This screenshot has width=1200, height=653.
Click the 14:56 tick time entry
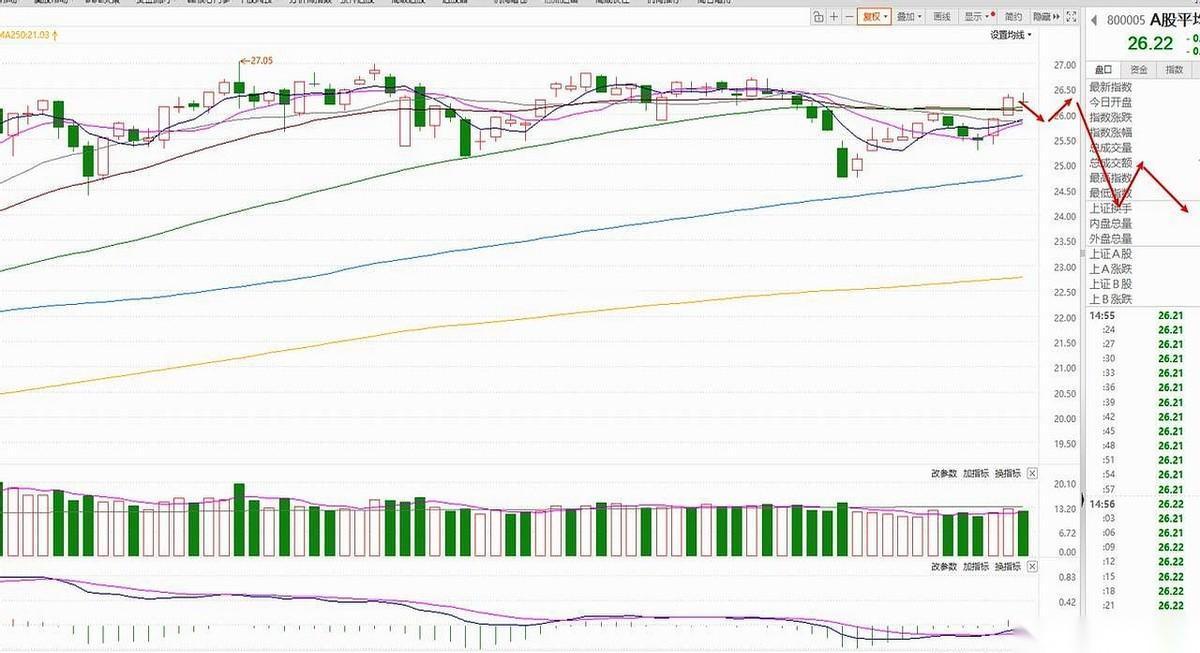1102,504
